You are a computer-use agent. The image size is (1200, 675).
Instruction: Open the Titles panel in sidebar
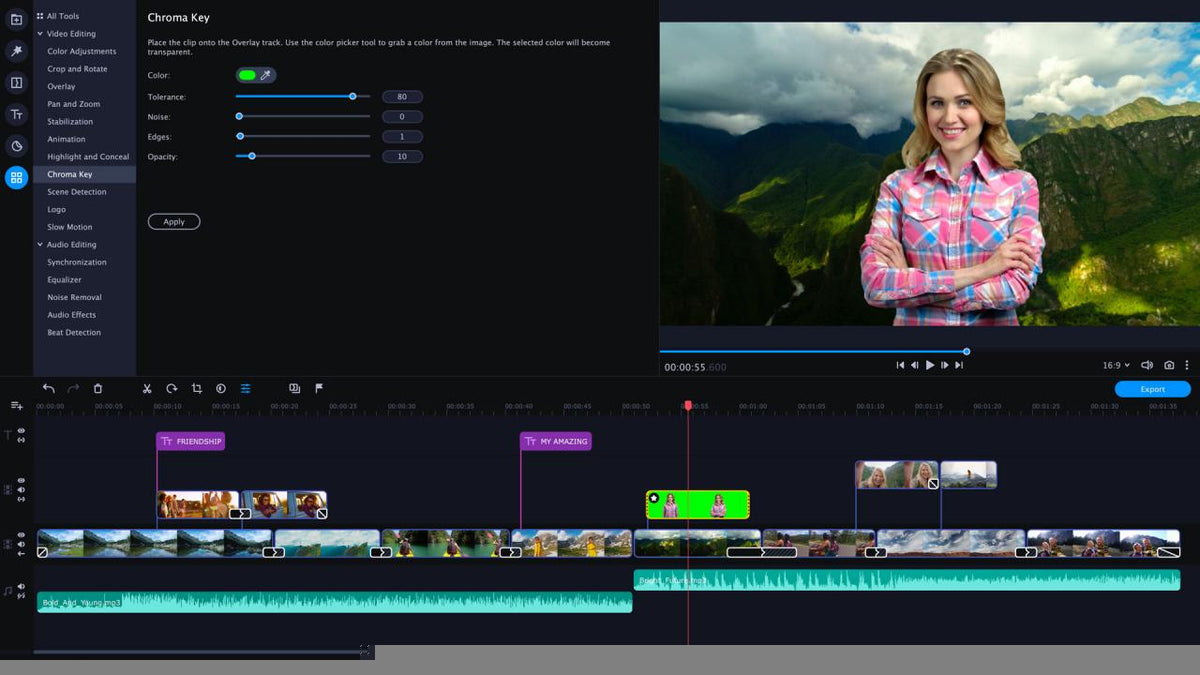16,114
